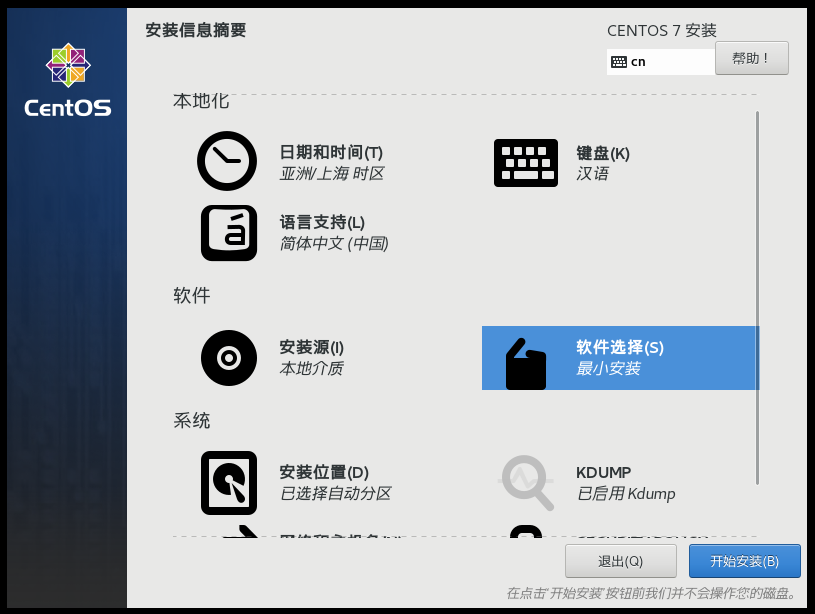Click the keyboard layout icon
The image size is (815, 614).
[x=525, y=163]
